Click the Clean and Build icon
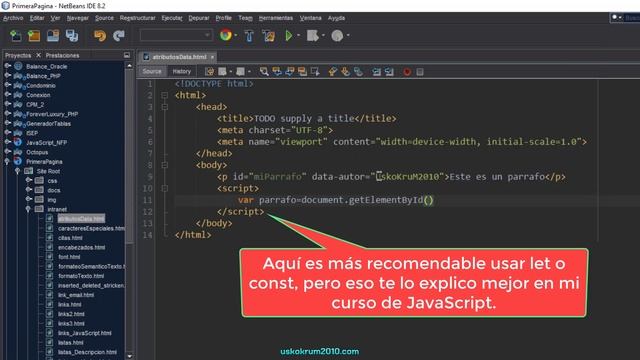 click(269, 36)
